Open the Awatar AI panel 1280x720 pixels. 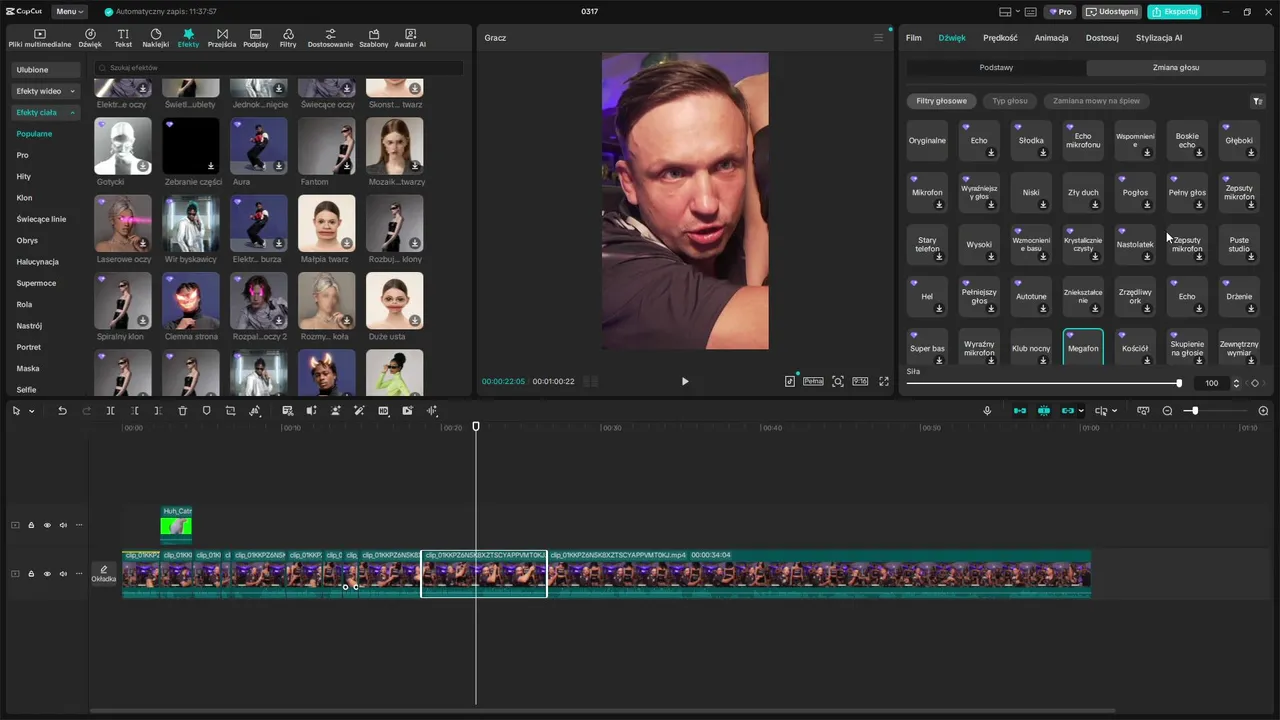[410, 38]
